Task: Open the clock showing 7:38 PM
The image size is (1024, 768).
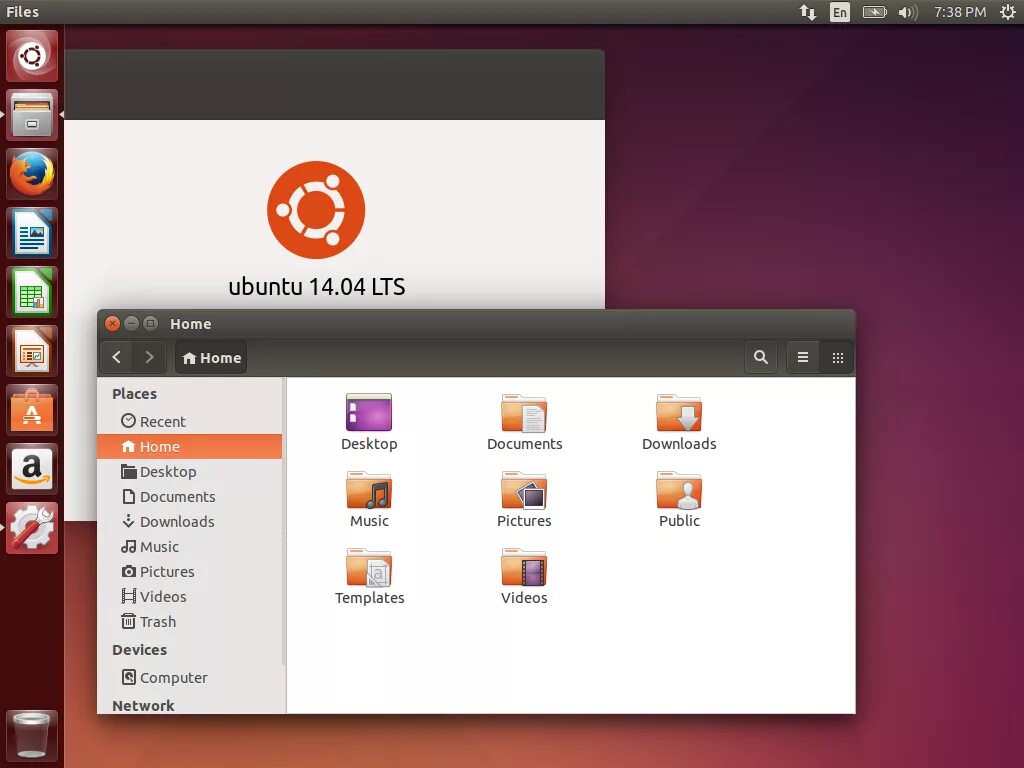Action: click(x=959, y=12)
